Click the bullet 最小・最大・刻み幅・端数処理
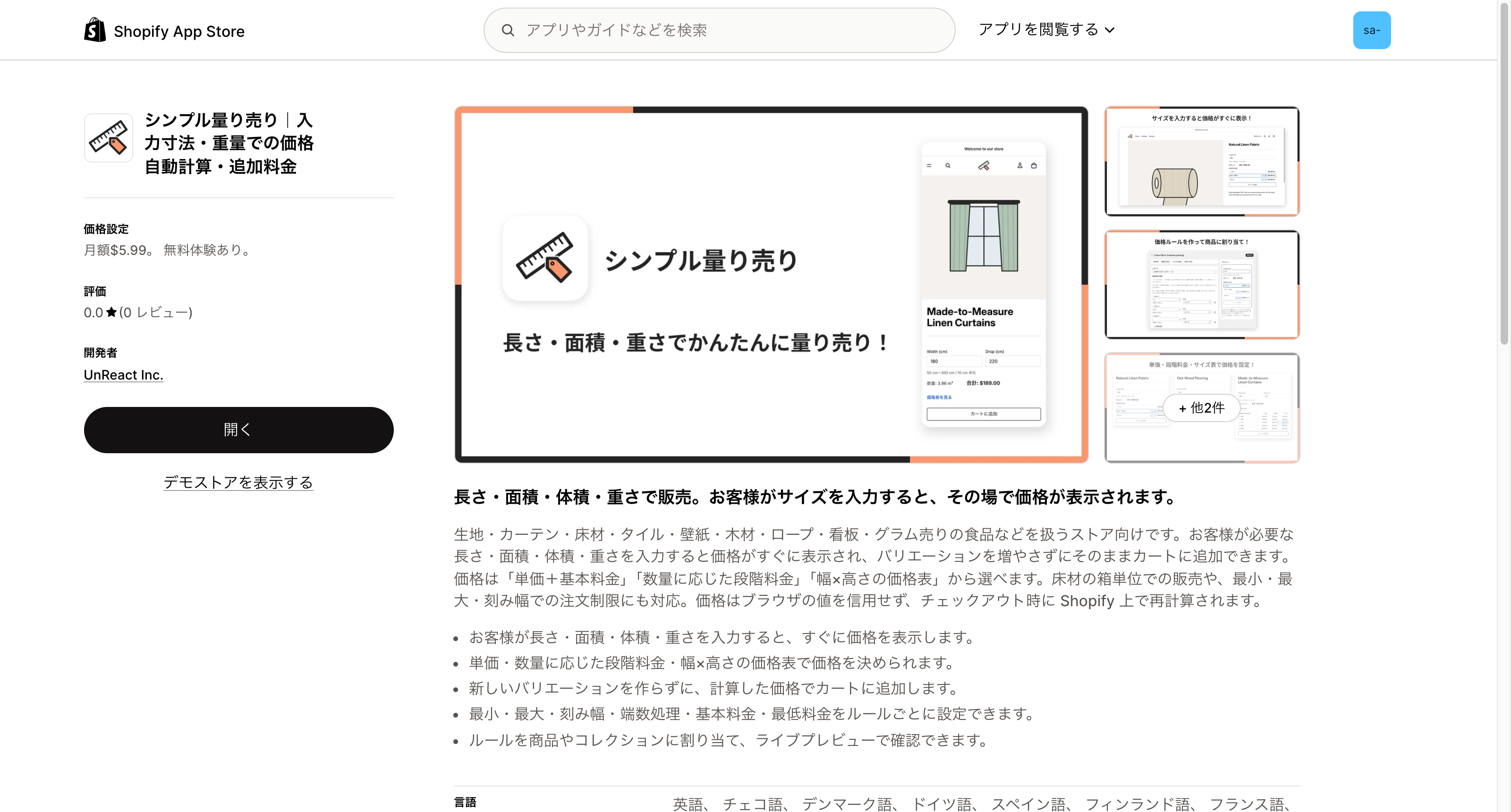Screen dimensions: 1511x812 tap(753, 714)
